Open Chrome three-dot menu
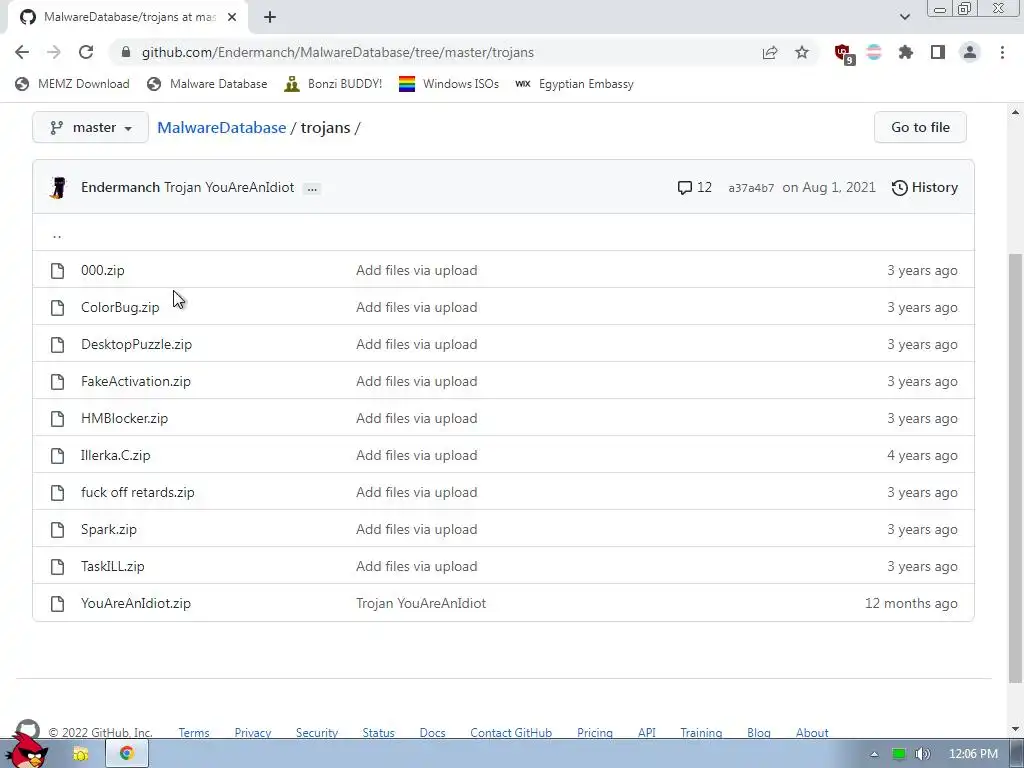1024x768 pixels. click(1002, 52)
